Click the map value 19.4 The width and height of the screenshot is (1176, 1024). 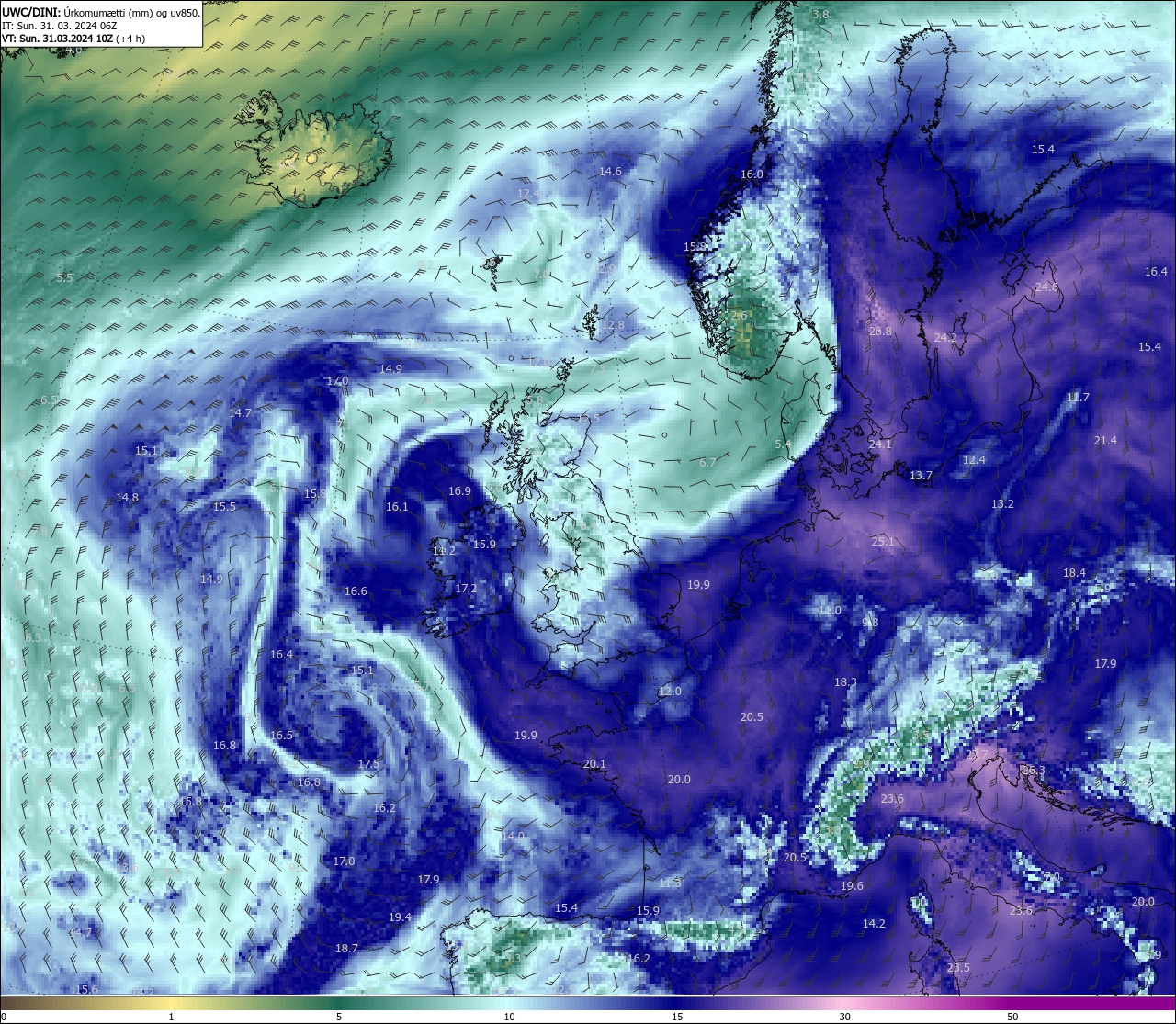click(400, 917)
